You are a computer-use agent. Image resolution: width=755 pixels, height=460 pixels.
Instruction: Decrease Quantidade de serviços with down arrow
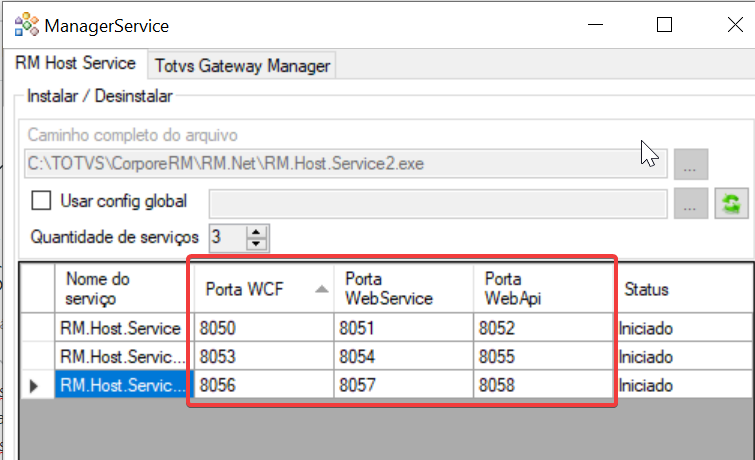[x=256, y=244]
